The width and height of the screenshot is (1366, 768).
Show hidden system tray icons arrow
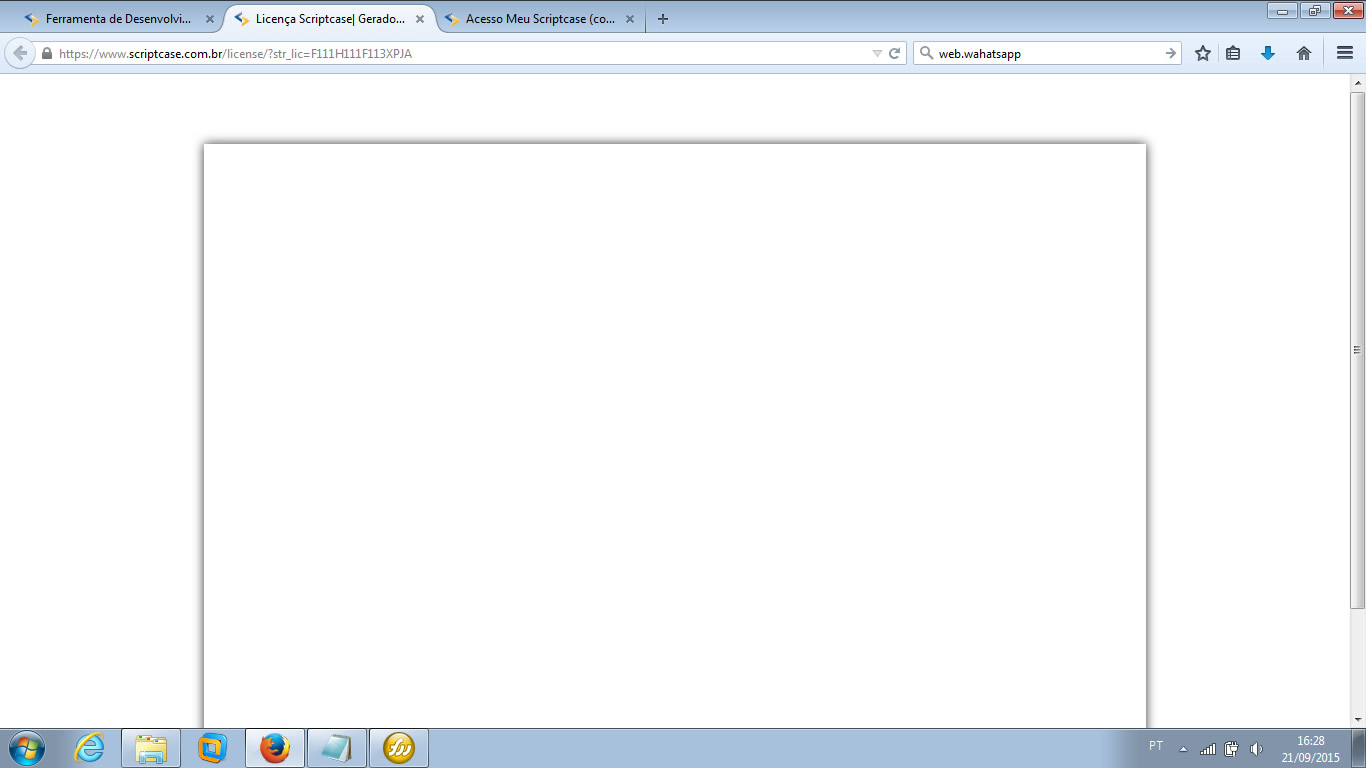point(1184,749)
